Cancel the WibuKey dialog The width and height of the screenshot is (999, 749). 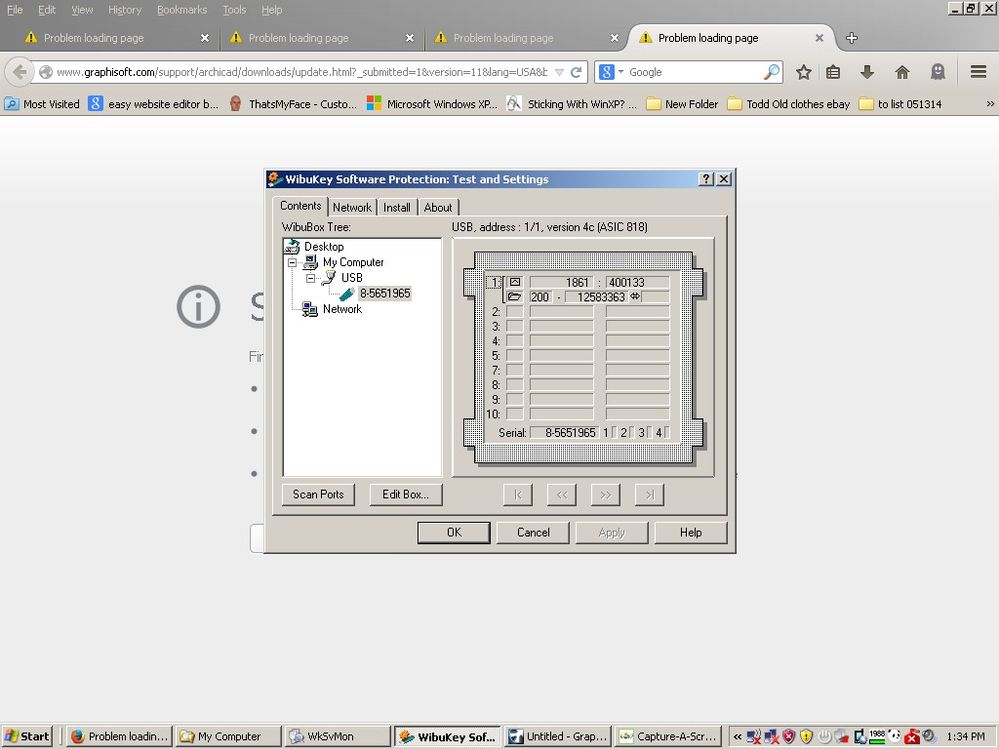(x=533, y=532)
